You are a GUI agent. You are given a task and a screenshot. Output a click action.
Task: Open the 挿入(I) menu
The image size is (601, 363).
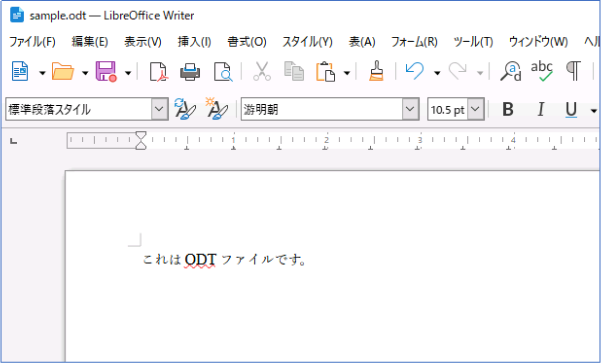click(194, 41)
